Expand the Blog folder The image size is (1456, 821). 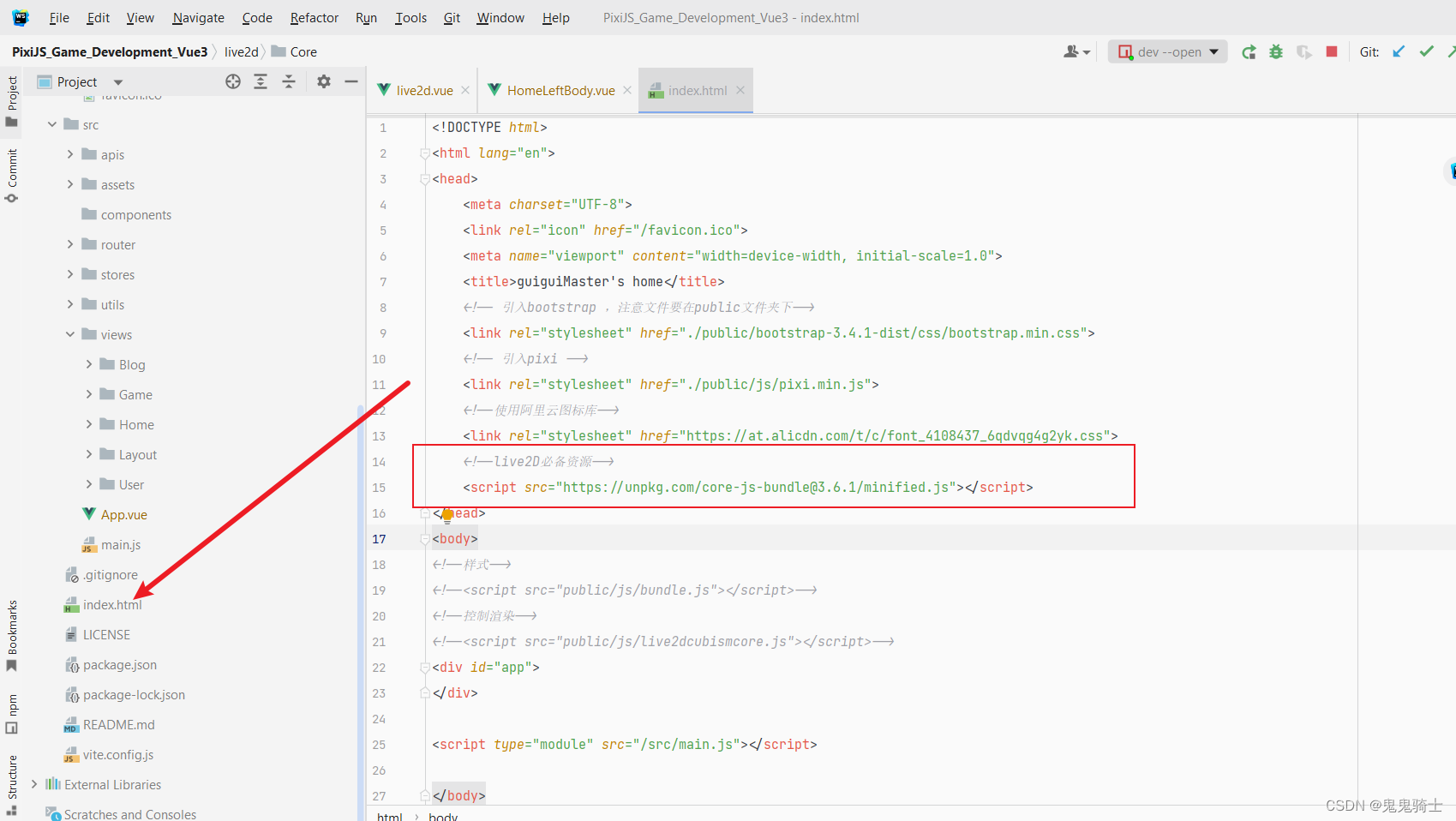[x=89, y=364]
